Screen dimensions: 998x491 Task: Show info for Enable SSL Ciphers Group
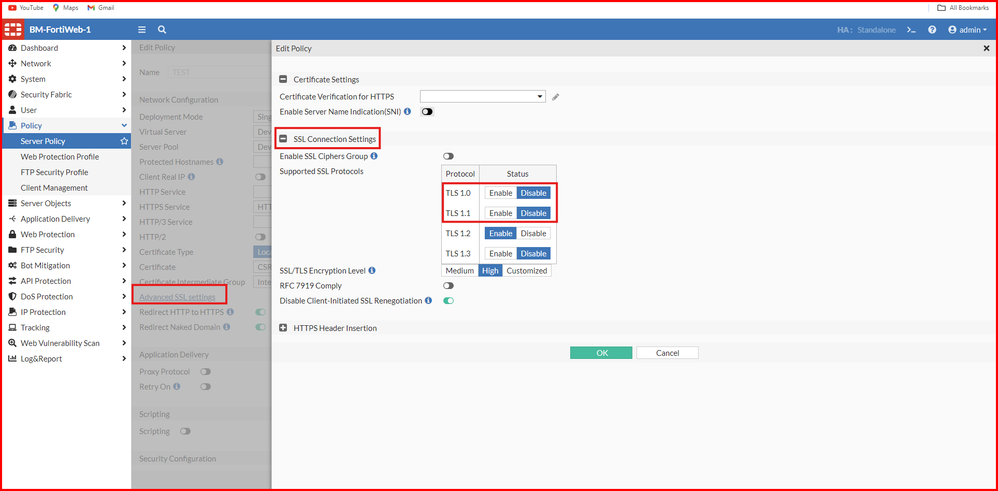pos(374,156)
